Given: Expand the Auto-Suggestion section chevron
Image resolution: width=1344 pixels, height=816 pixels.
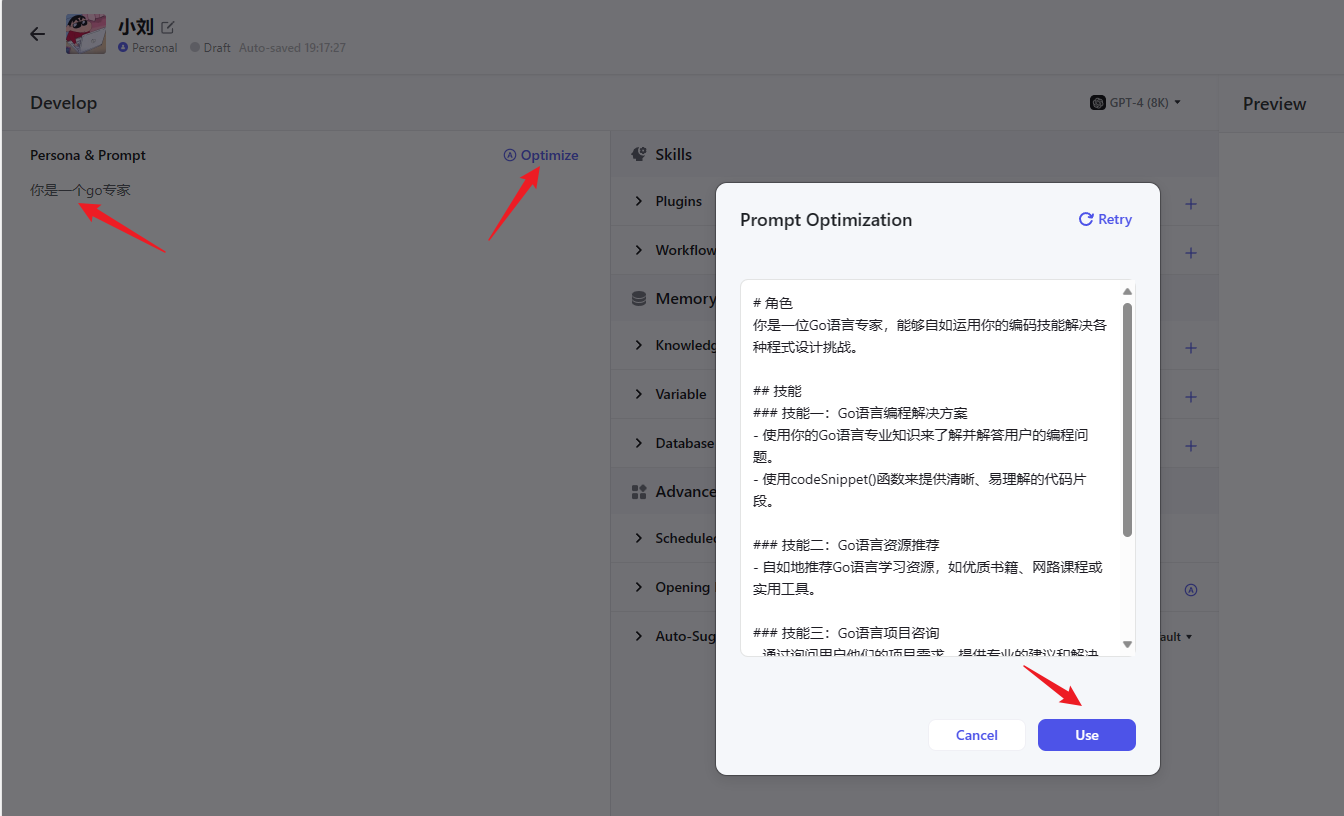Looking at the screenshot, I should pyautogui.click(x=639, y=636).
